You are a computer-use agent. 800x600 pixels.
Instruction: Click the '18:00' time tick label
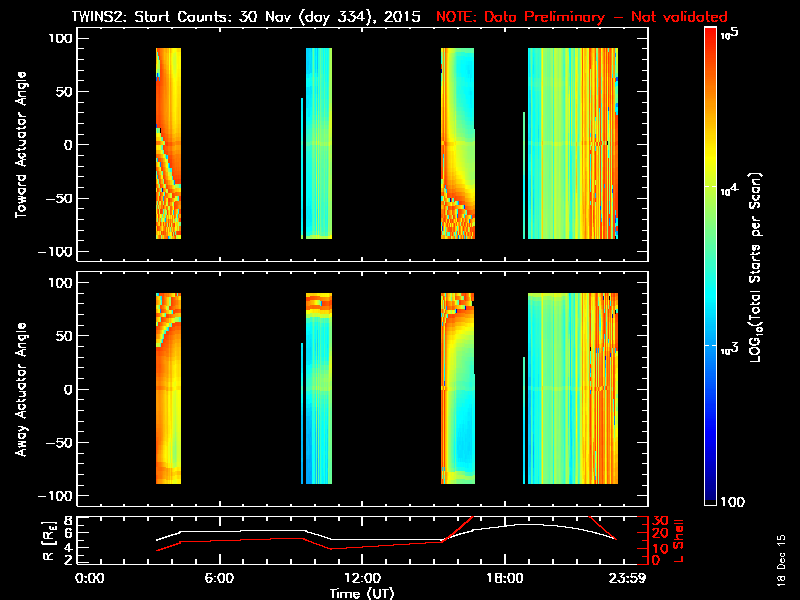pyautogui.click(x=505, y=579)
